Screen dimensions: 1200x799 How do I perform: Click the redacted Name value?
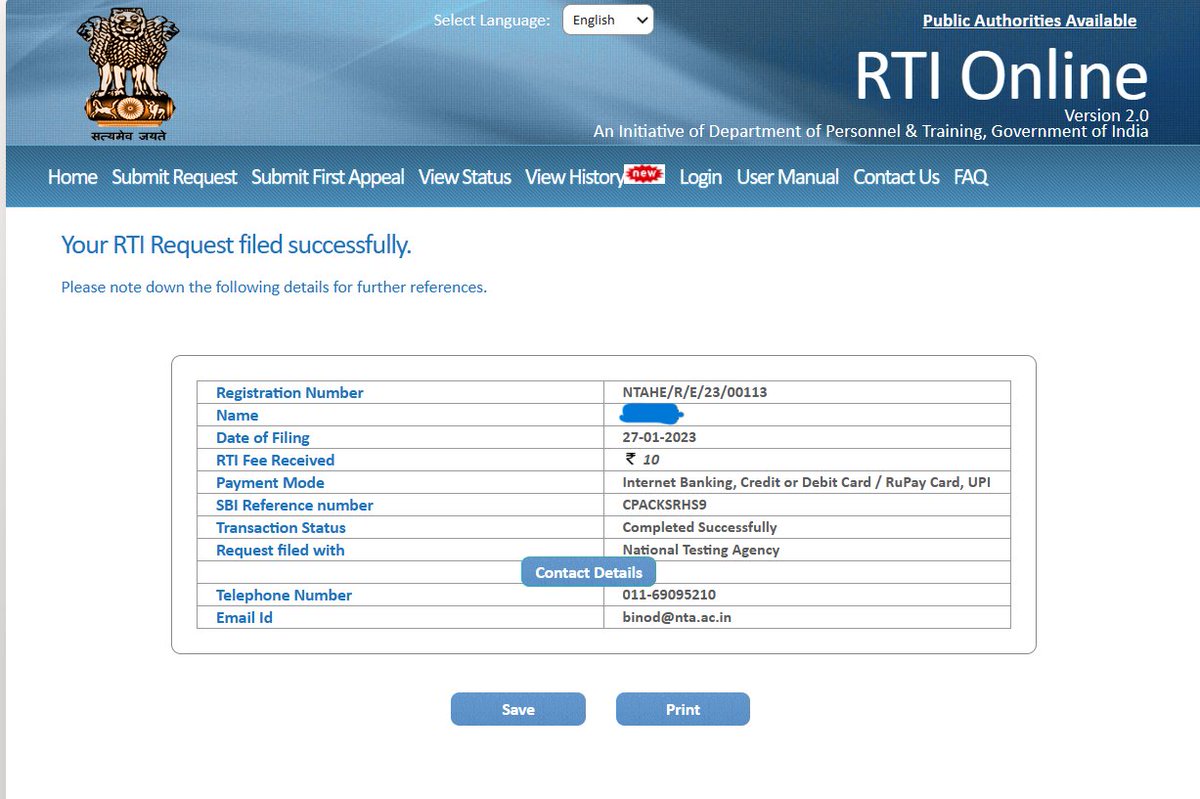tap(651, 413)
